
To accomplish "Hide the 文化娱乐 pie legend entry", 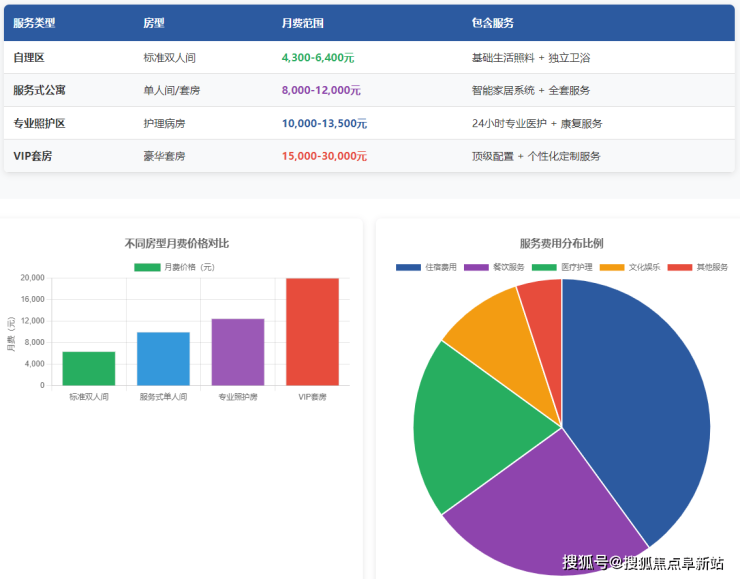I will click(x=630, y=267).
